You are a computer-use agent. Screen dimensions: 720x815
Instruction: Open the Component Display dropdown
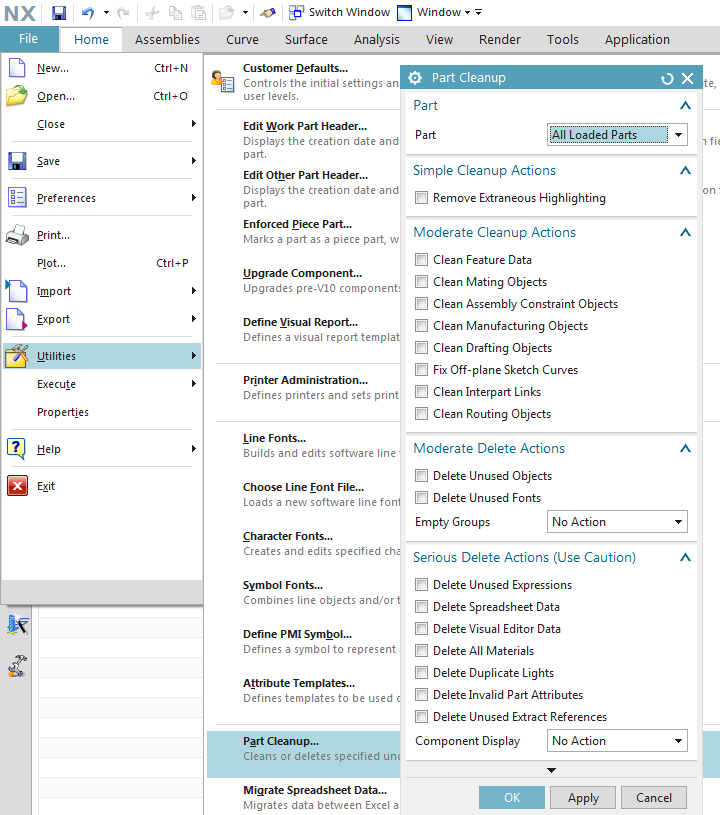click(x=617, y=741)
